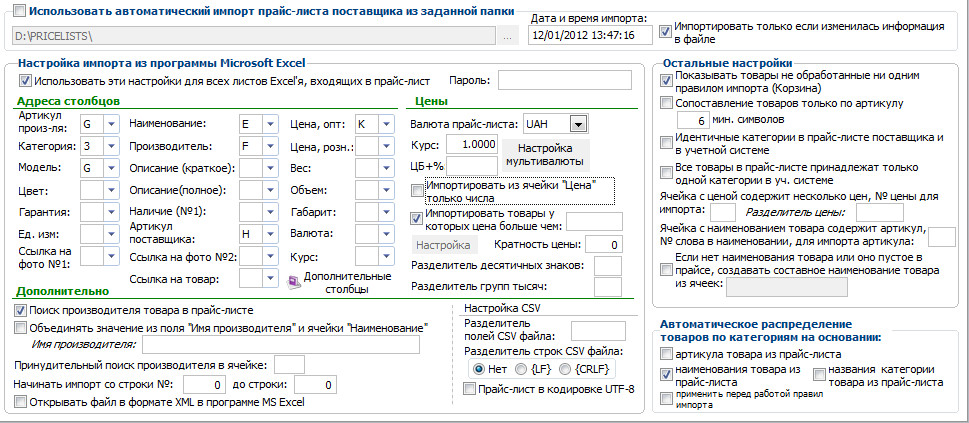
Task: Open the Валюта column dropdown
Action: (x=386, y=234)
